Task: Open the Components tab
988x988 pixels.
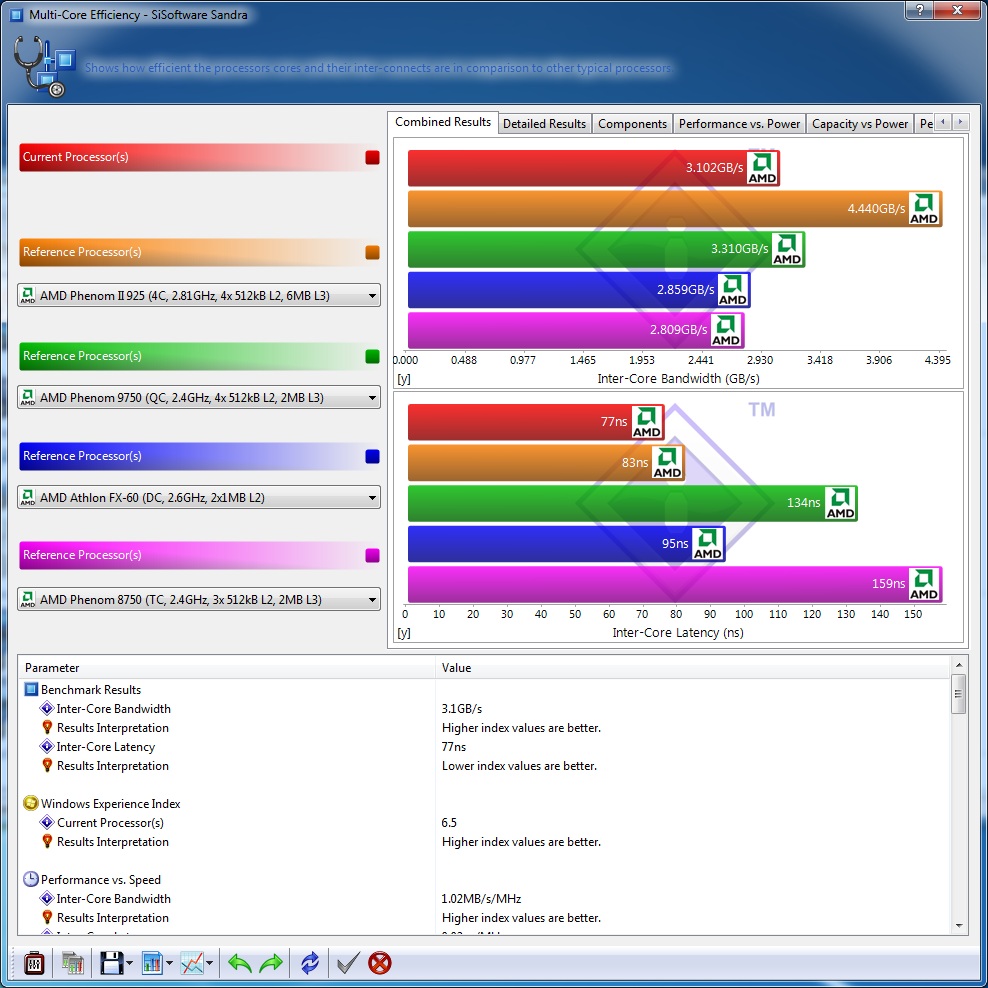Action: (x=632, y=124)
